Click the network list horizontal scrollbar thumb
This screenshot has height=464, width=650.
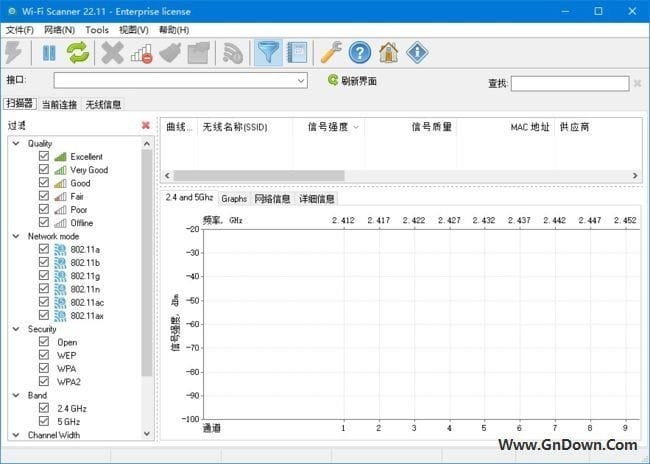tap(259, 176)
